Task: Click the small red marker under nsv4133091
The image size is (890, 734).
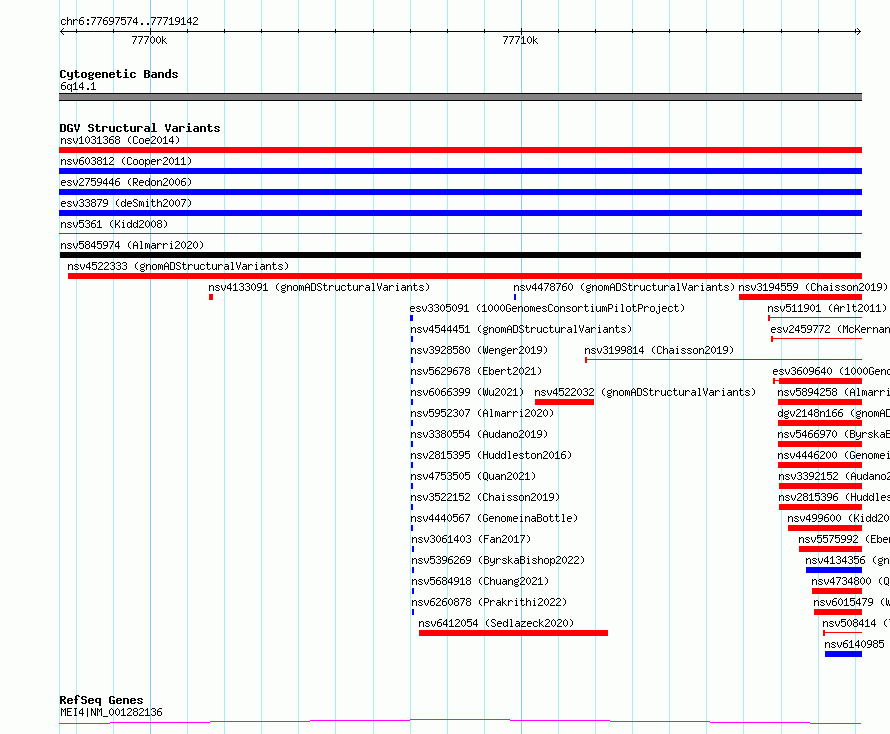Action: [211, 297]
